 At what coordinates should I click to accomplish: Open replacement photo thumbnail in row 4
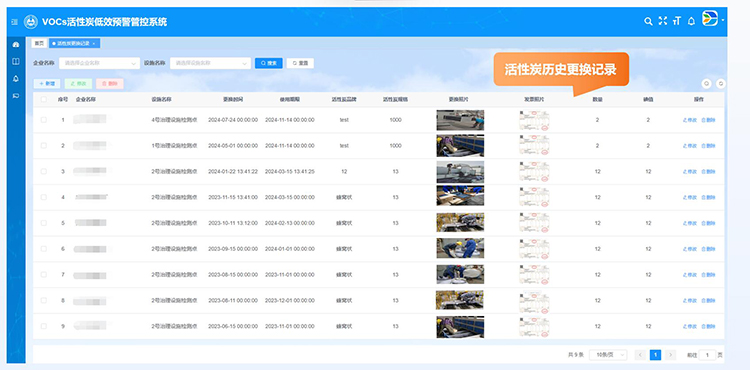tap(460, 197)
